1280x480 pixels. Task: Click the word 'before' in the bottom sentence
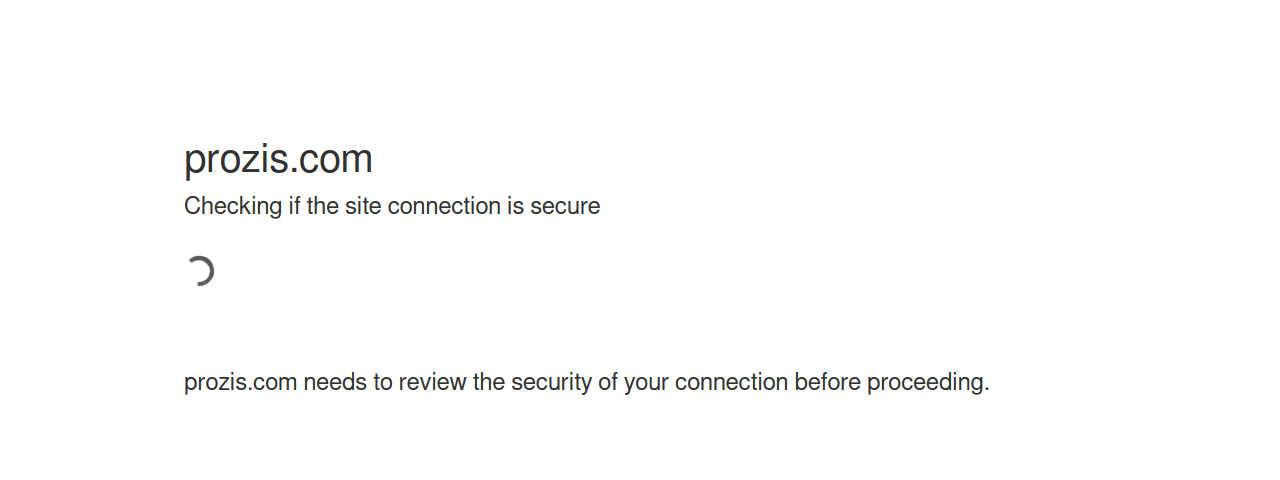click(x=827, y=382)
